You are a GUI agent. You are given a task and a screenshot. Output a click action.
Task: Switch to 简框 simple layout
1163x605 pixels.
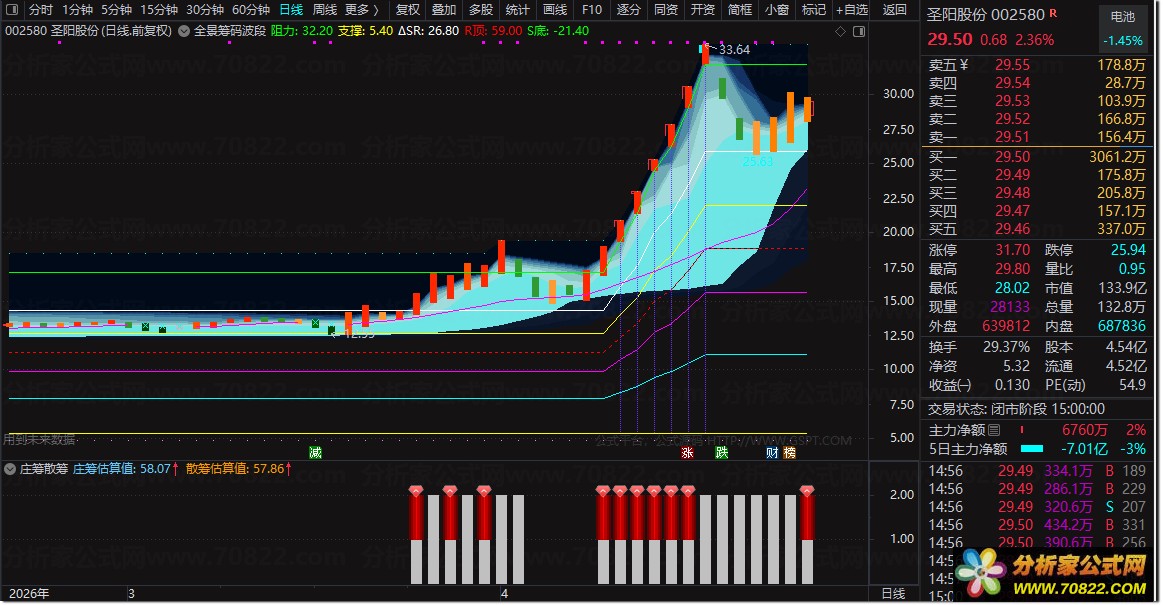[x=739, y=10]
